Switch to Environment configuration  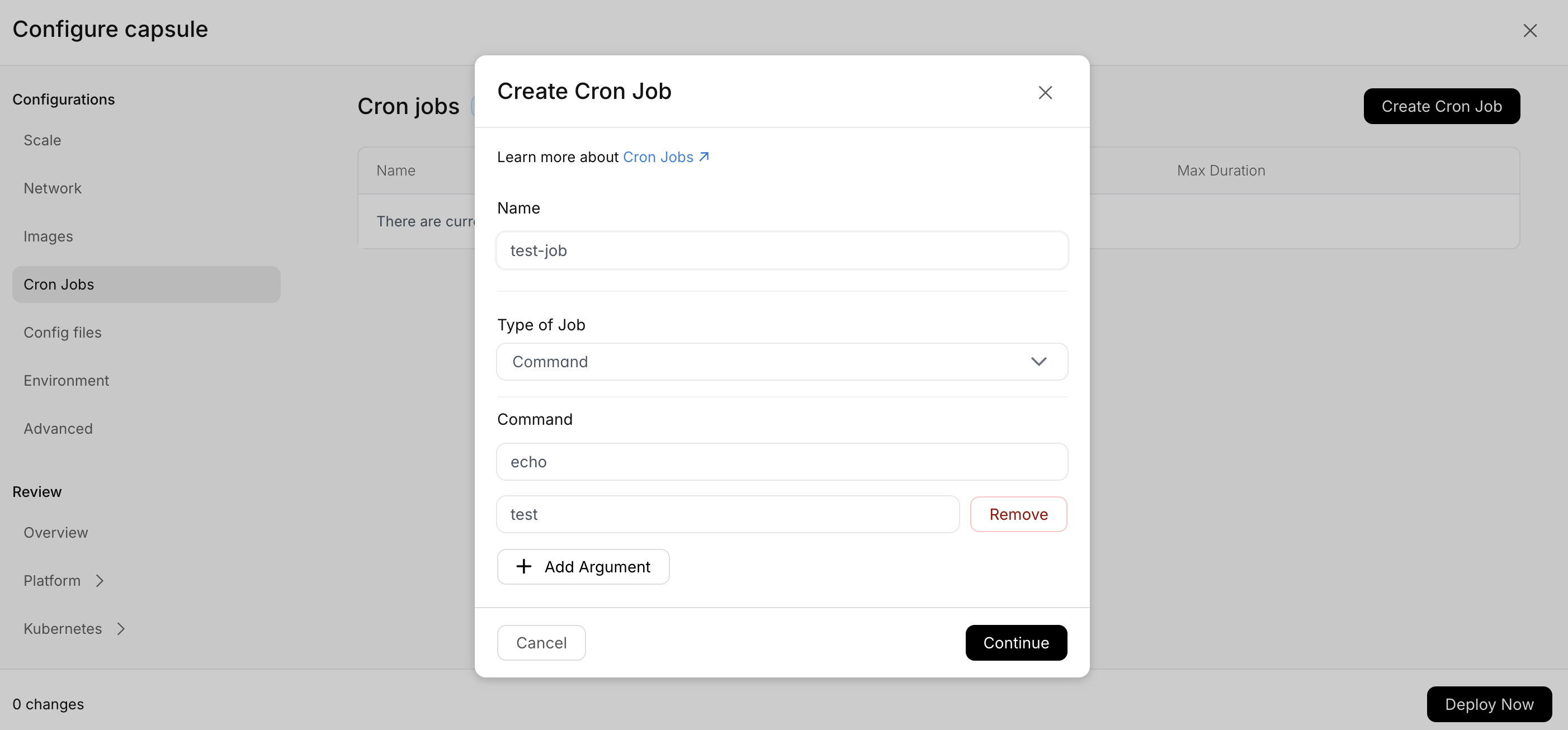[66, 381]
